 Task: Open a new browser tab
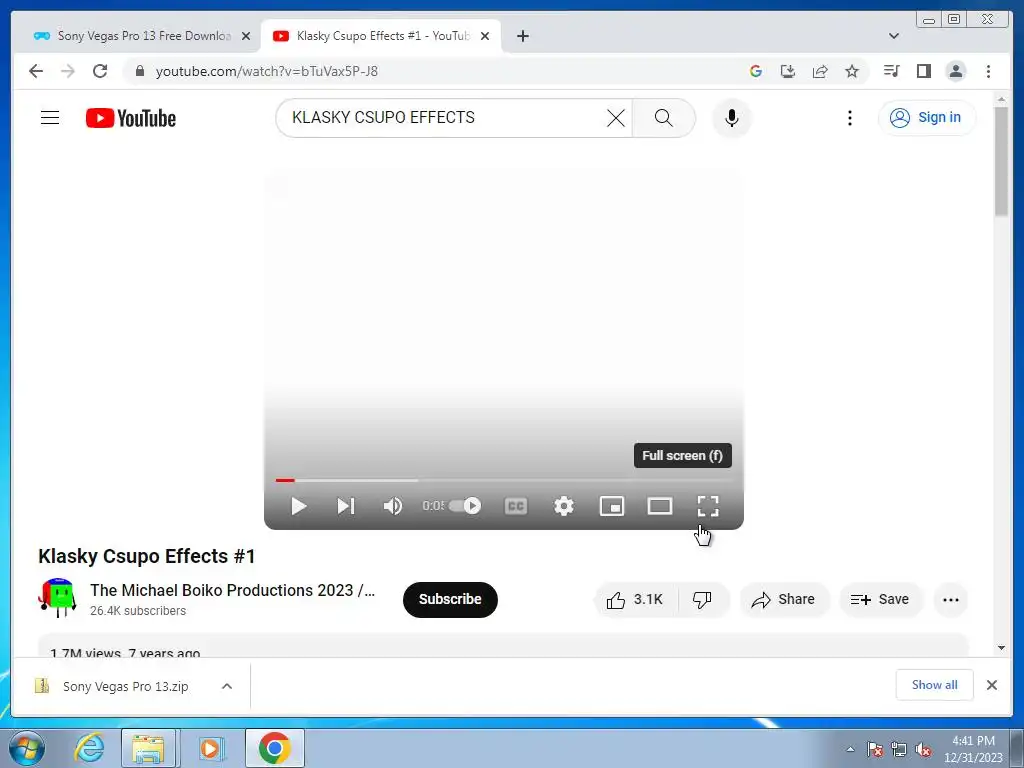click(x=522, y=36)
